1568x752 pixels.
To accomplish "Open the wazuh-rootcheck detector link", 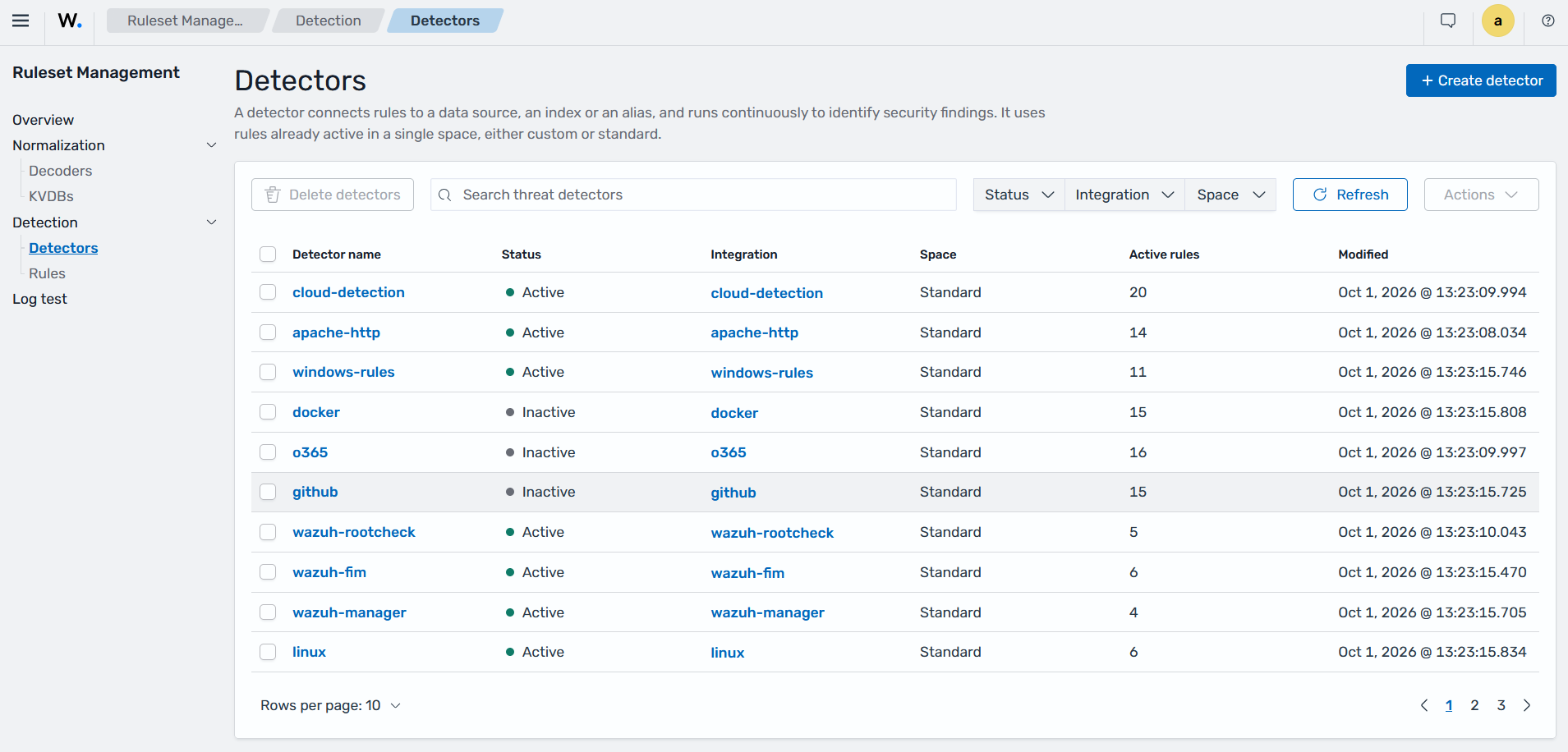I will point(354,532).
